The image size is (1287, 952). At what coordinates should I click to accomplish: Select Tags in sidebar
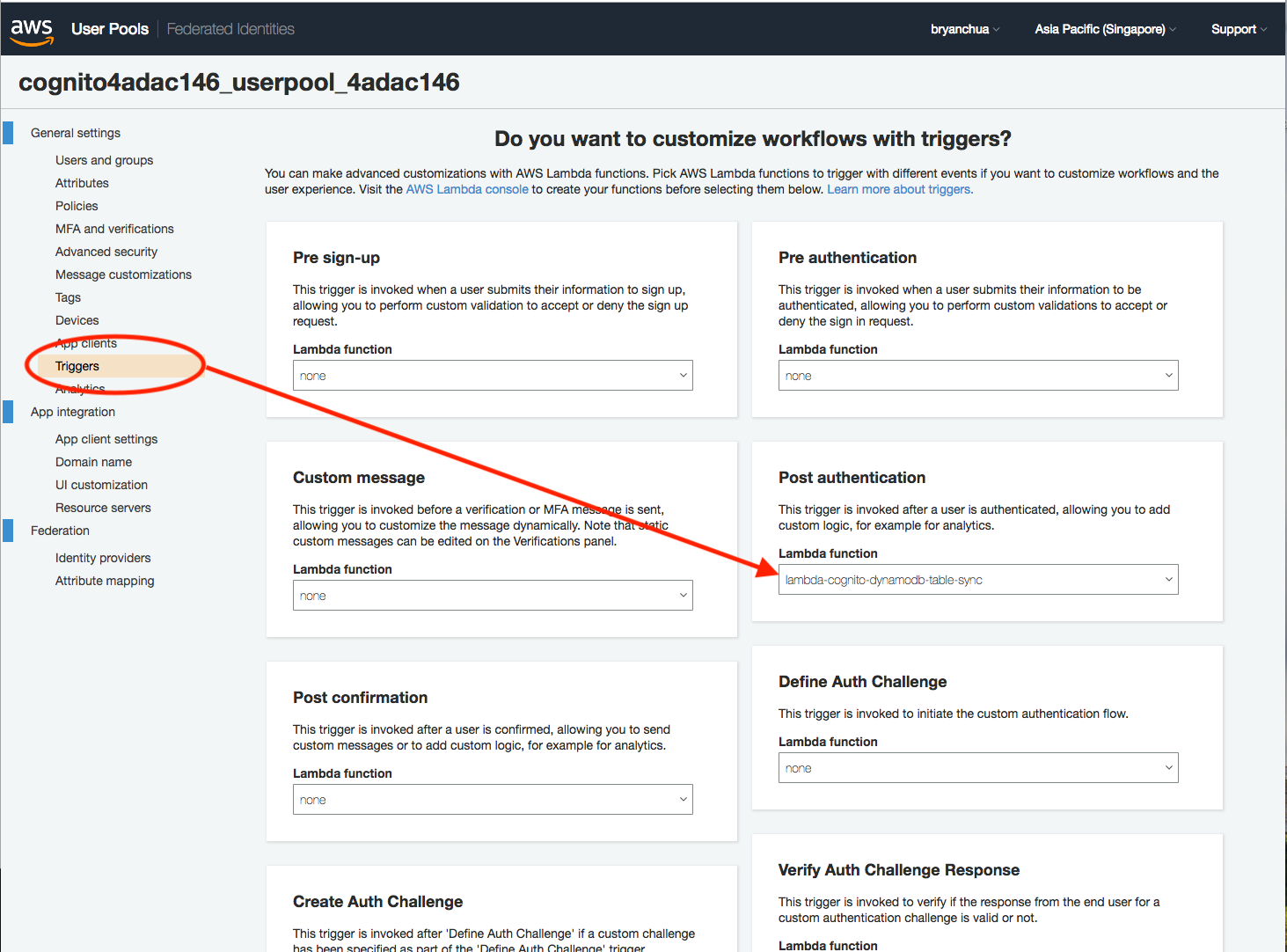[68, 297]
